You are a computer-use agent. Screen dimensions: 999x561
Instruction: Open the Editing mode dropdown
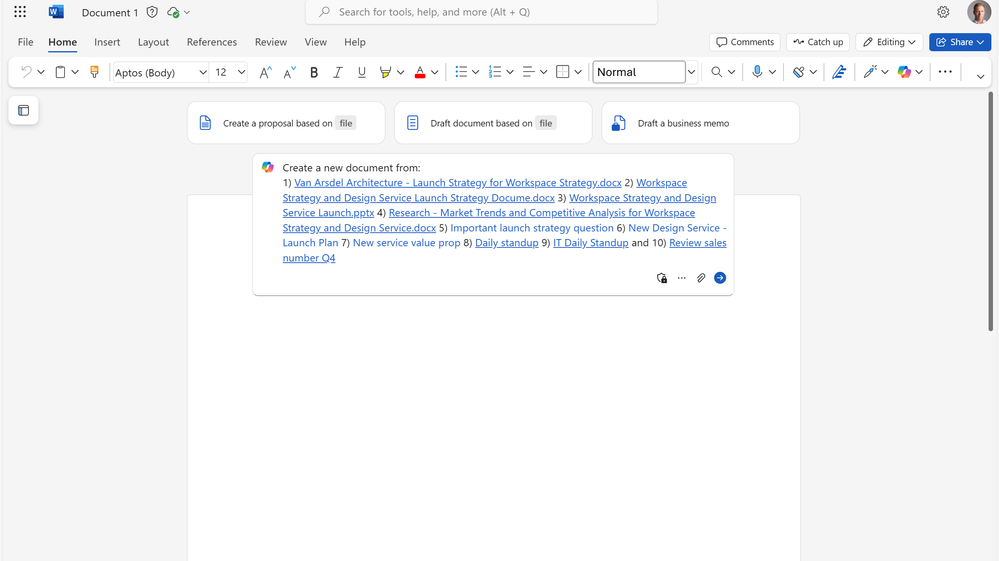tap(889, 42)
